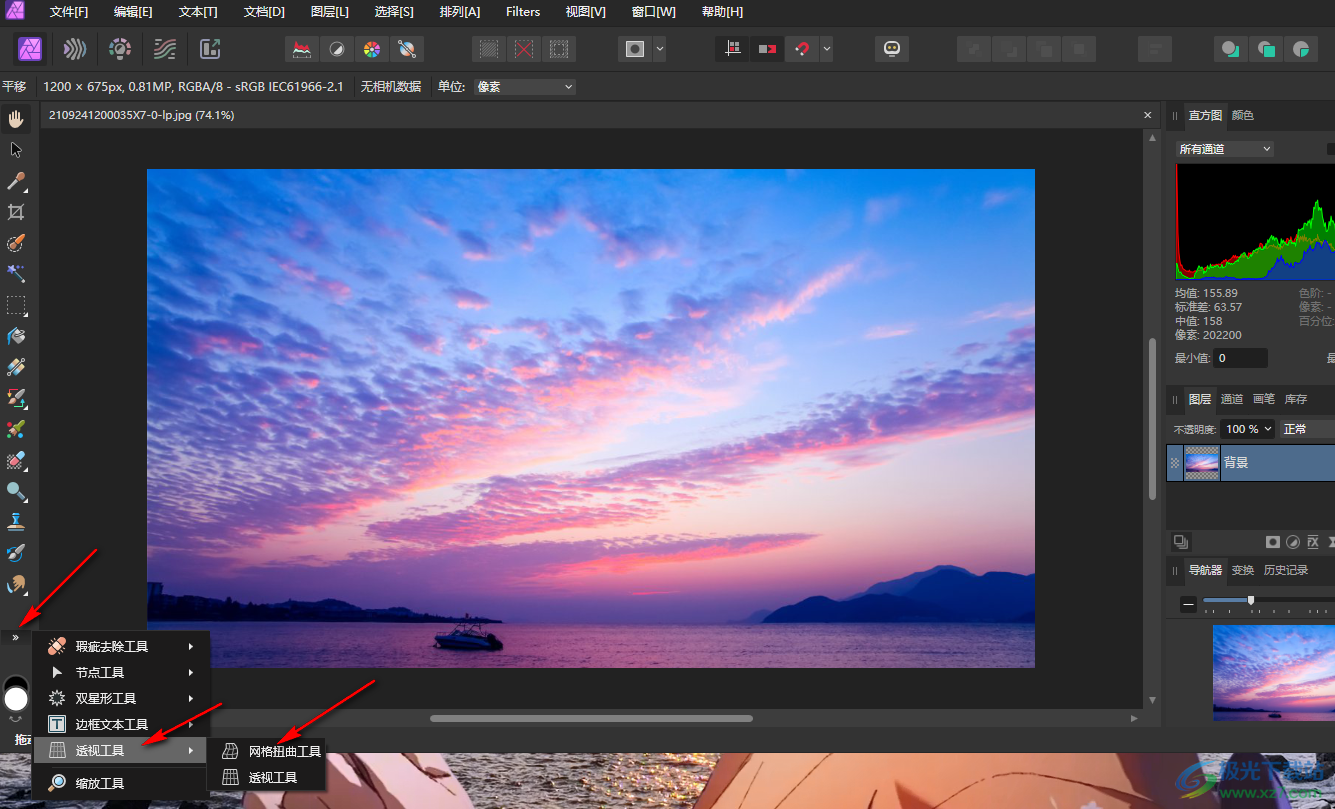
Task: Toggle snapping with the red magnet icon
Action: click(802, 48)
